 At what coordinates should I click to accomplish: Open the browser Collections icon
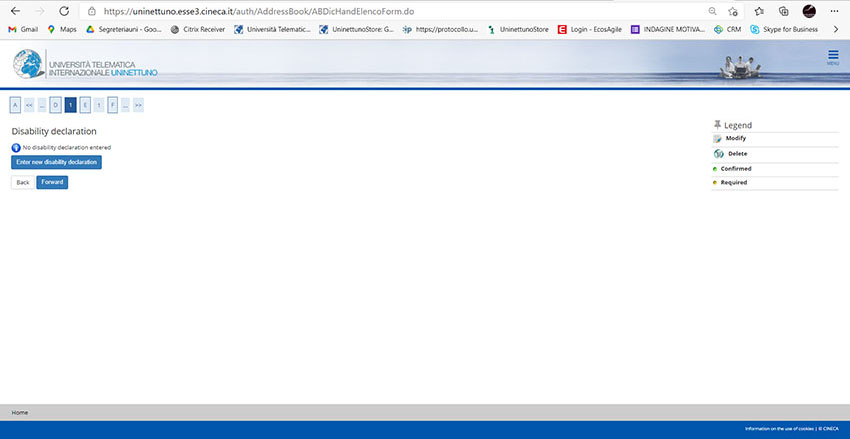point(784,11)
